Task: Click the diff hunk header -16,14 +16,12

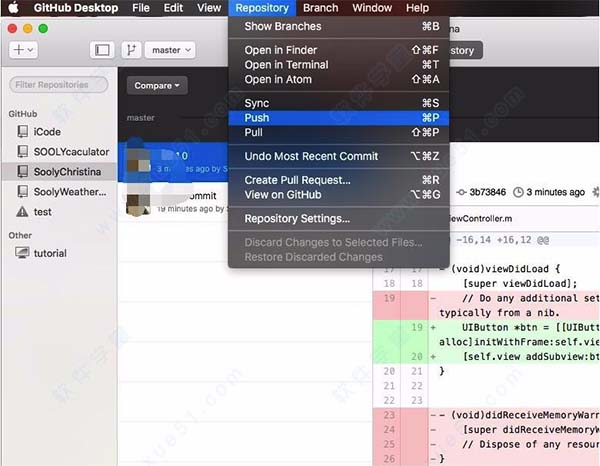Action: [x=502, y=240]
